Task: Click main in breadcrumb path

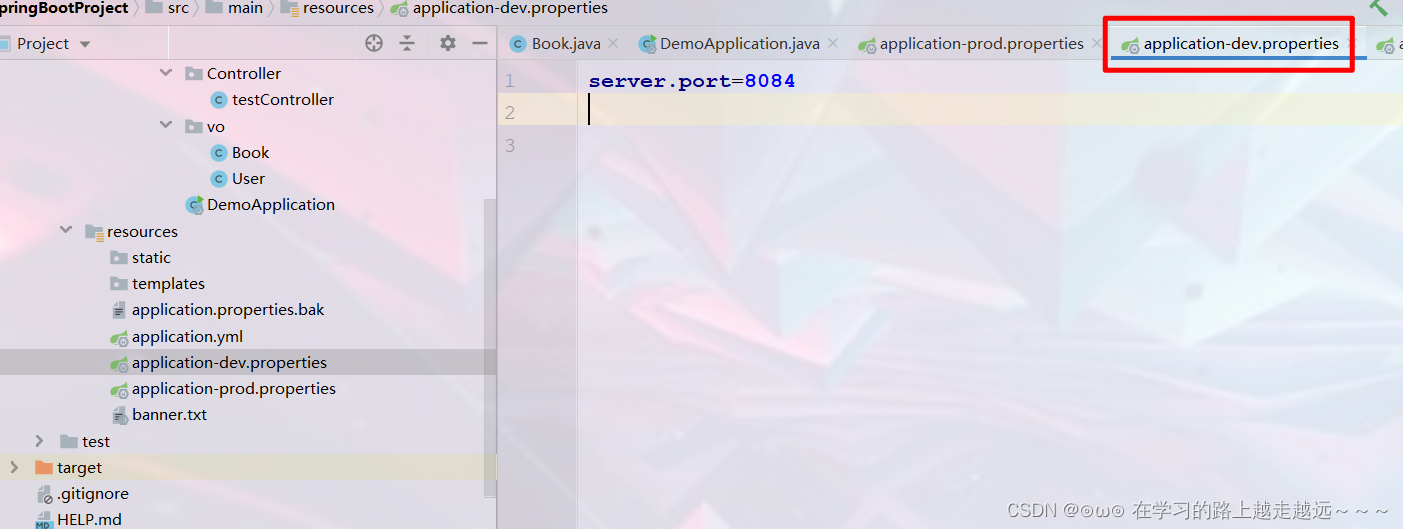Action: coord(244,8)
